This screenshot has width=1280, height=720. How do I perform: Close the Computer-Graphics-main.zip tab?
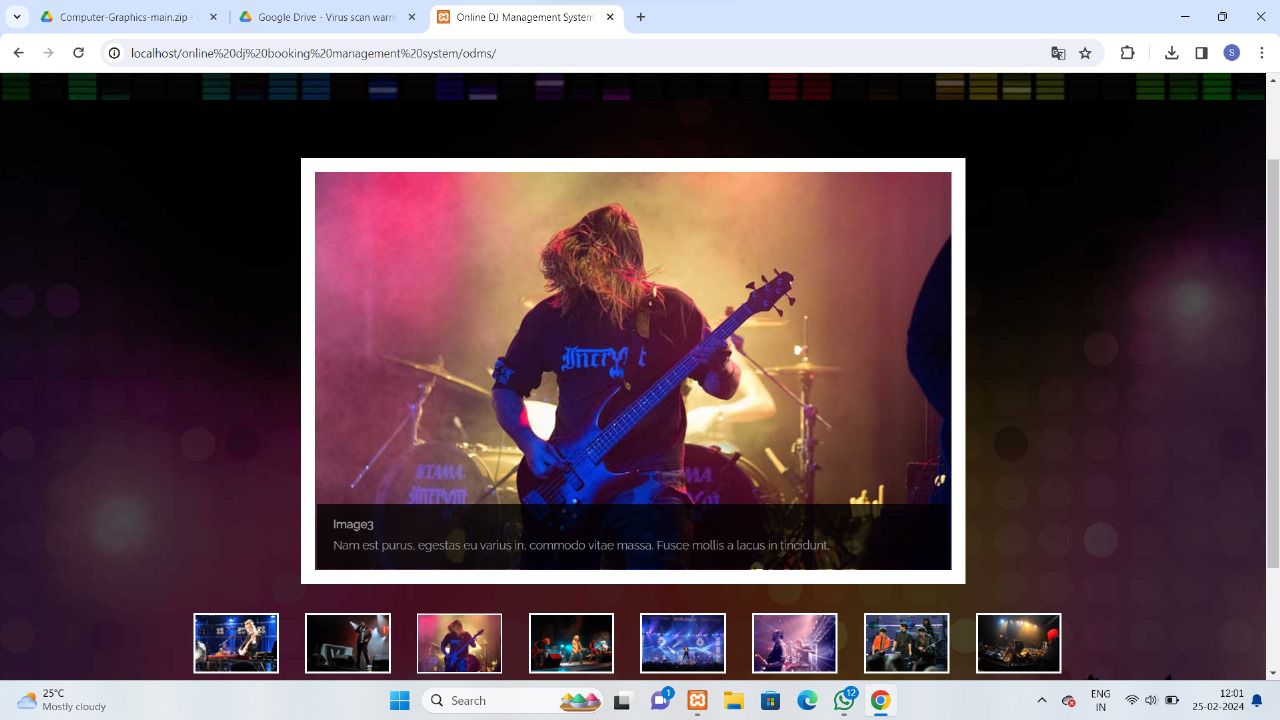pyautogui.click(x=213, y=17)
